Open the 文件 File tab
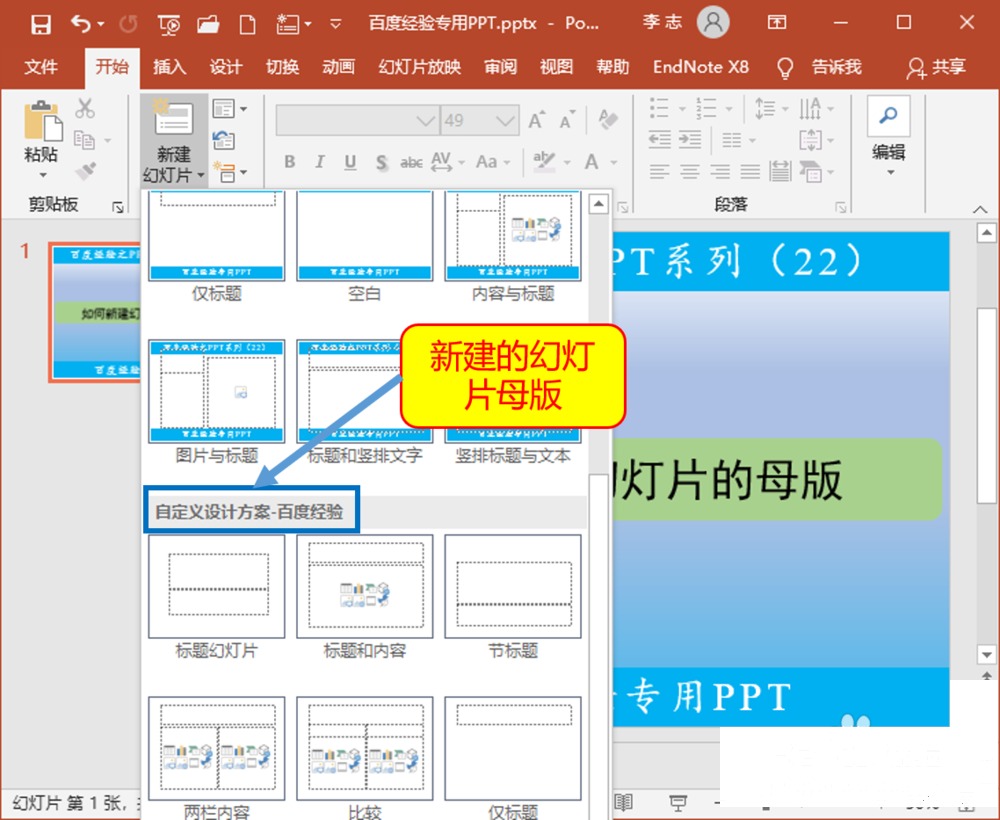 tap(41, 67)
